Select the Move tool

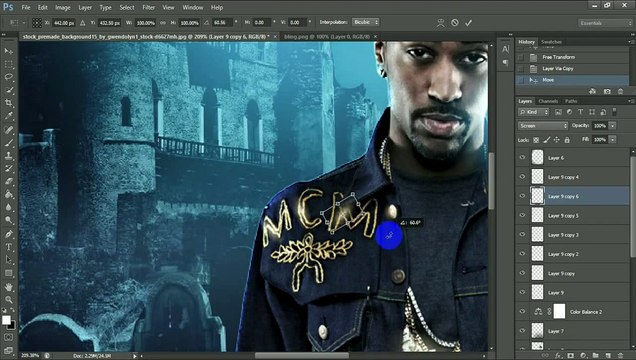(9, 51)
